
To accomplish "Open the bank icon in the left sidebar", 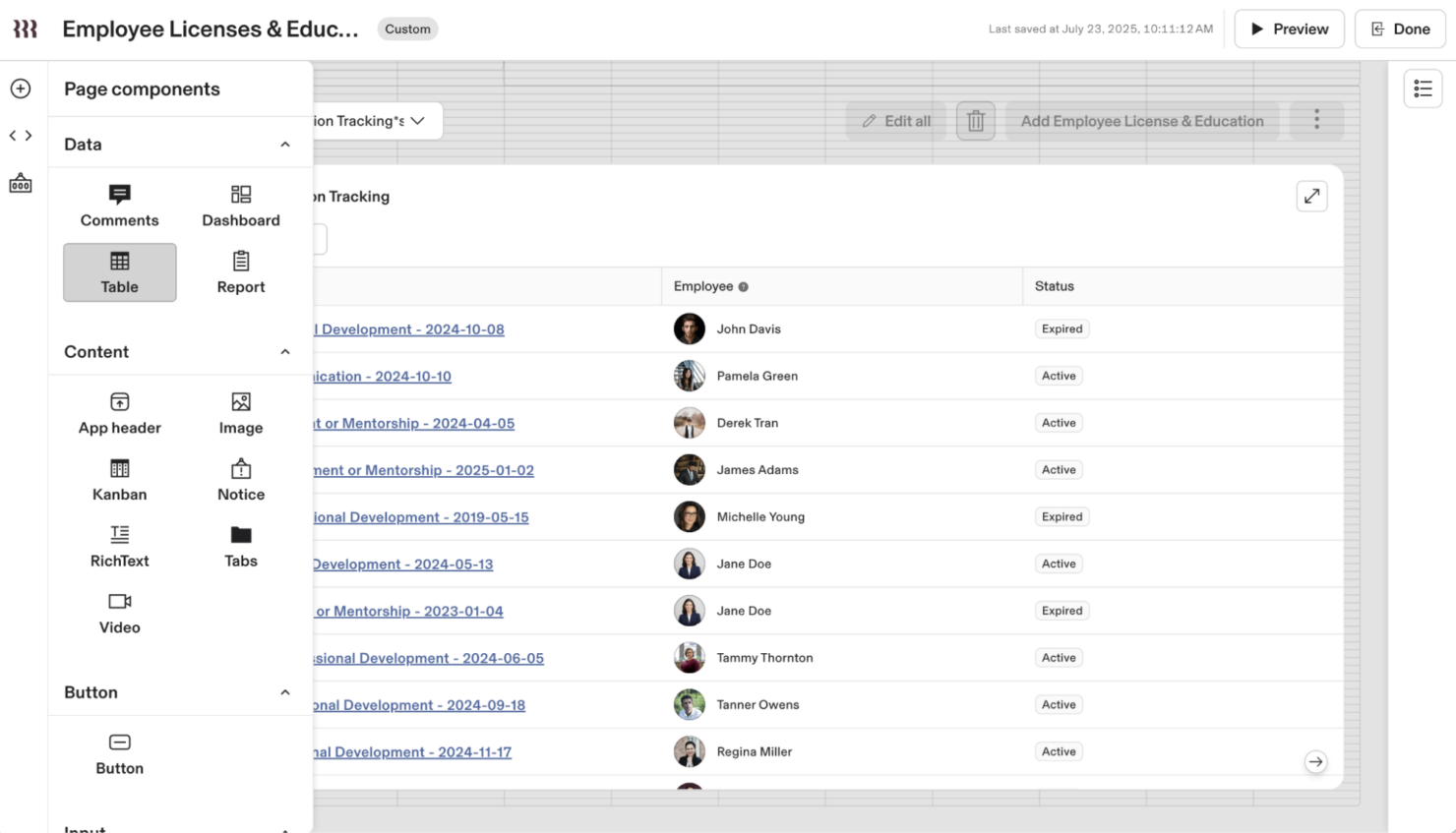I will click(20, 182).
